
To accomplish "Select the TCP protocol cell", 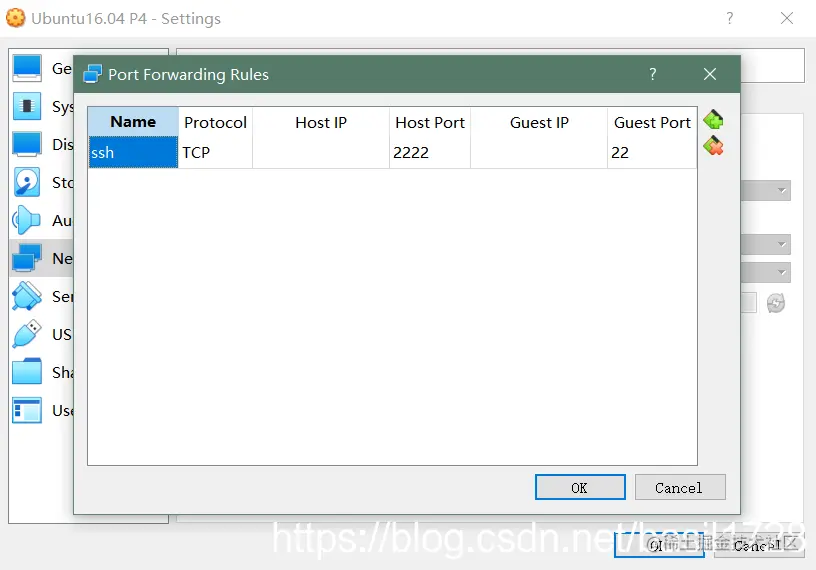I will 215,153.
